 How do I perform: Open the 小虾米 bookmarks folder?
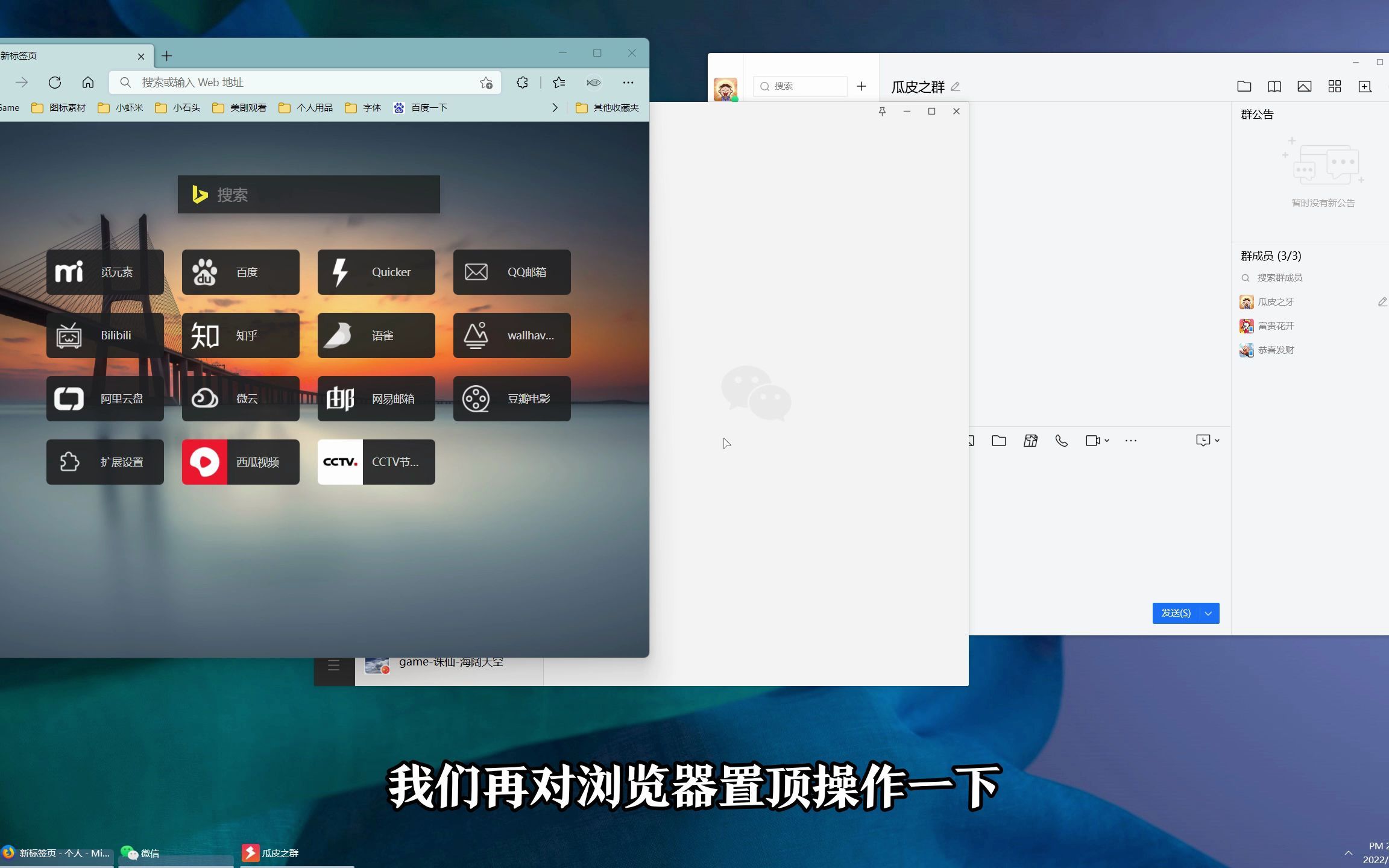pos(121,108)
